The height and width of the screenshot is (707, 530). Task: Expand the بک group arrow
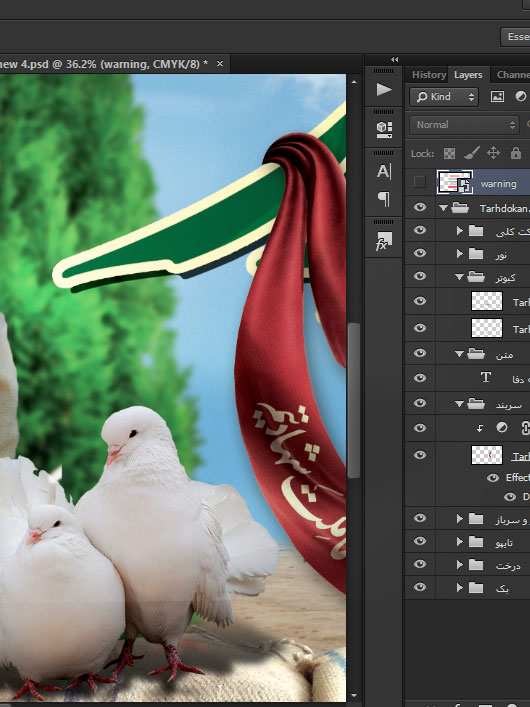(x=460, y=588)
